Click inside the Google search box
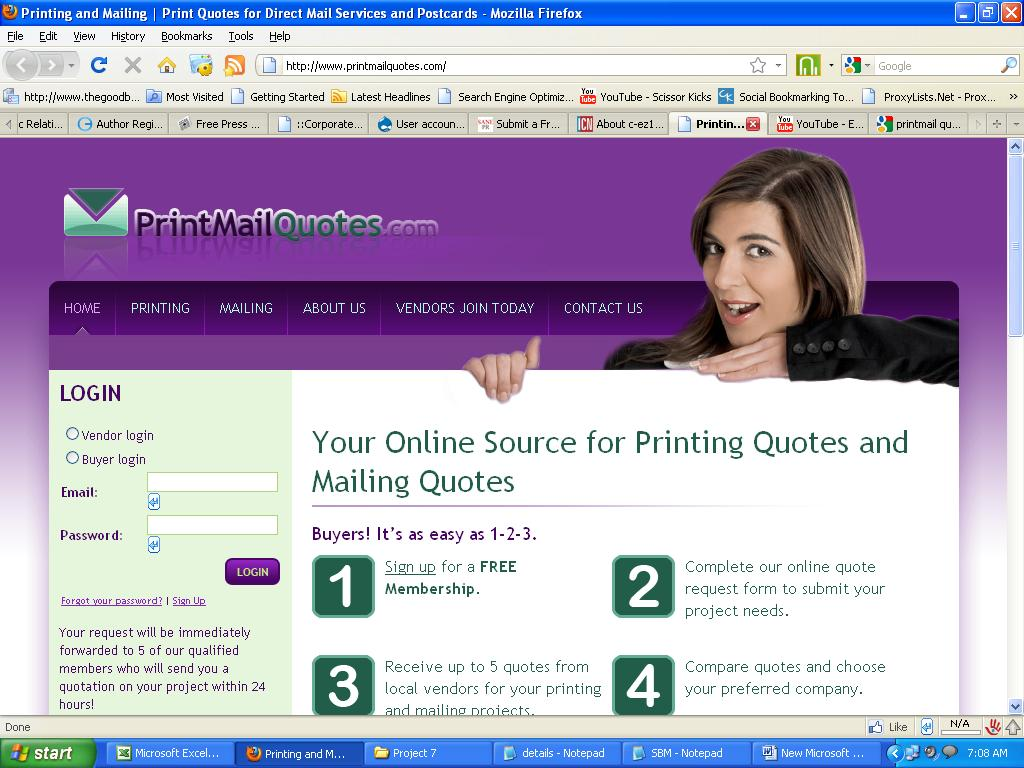This screenshot has height=768, width=1024. pyautogui.click(x=937, y=65)
